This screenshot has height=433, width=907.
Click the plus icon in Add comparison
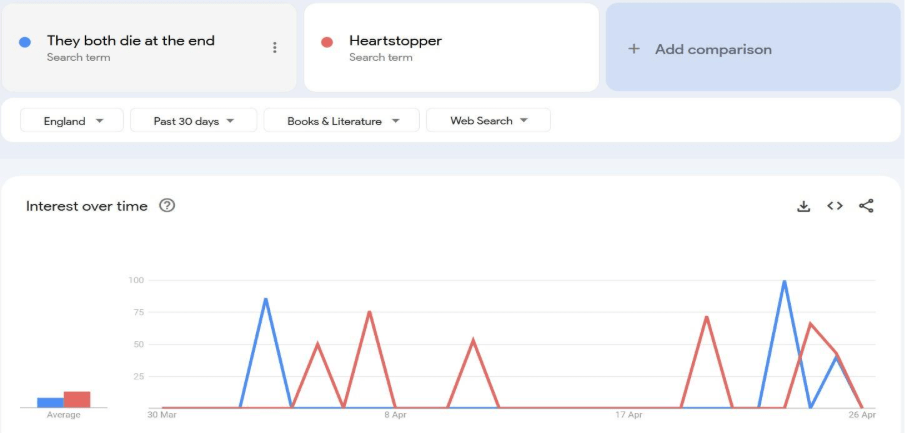[633, 49]
